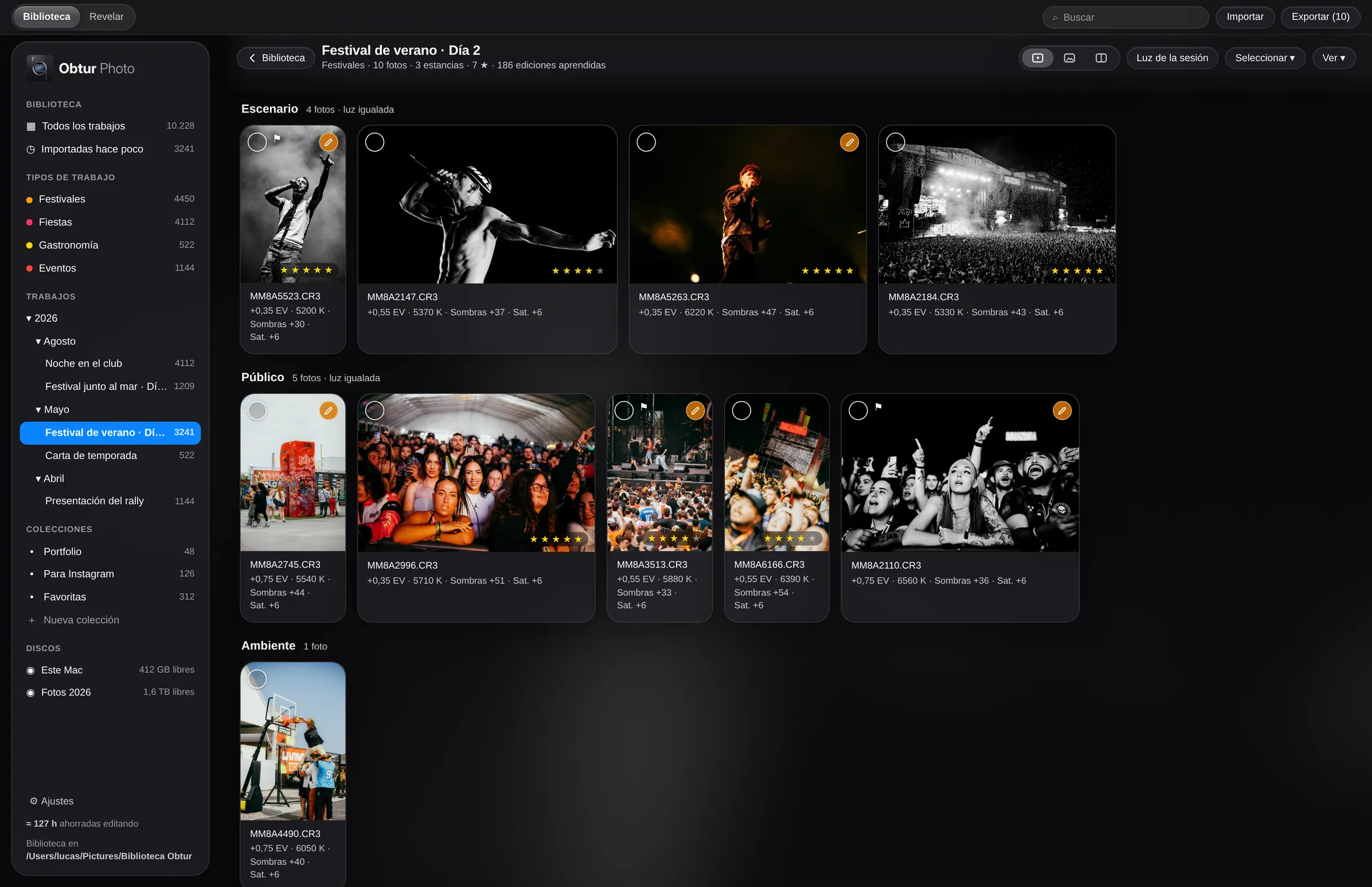This screenshot has width=1372, height=887.
Task: Click the yellow Gastronomía color dot
Action: 29,246
